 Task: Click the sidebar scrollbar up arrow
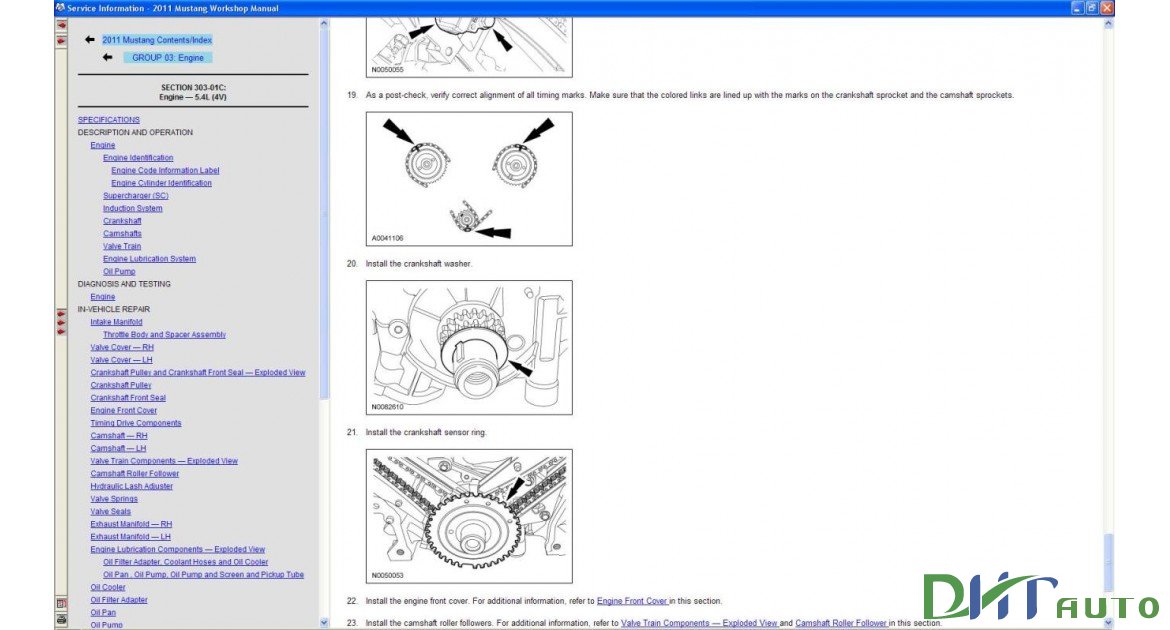324,24
